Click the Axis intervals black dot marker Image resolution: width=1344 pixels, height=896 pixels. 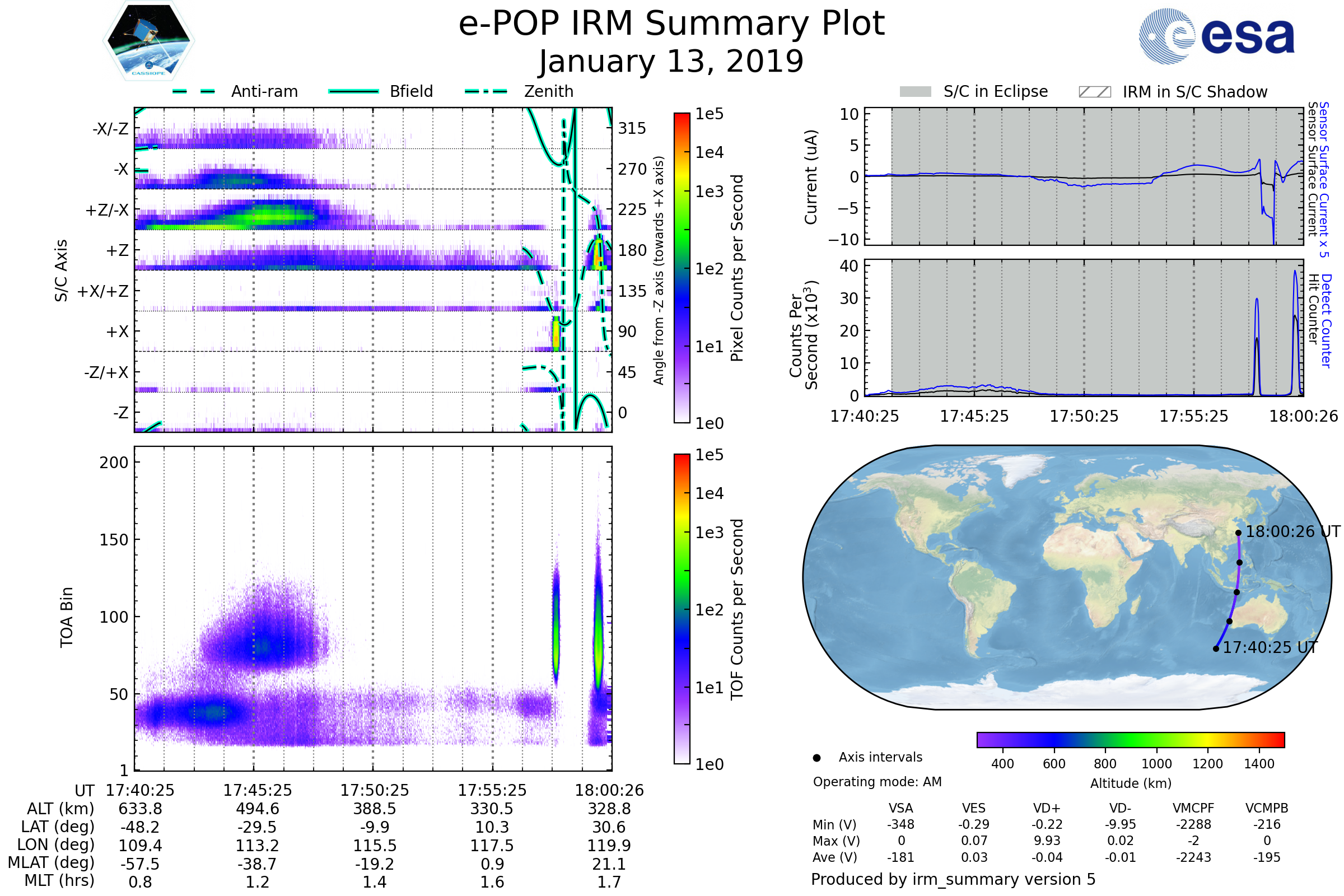click(x=816, y=758)
